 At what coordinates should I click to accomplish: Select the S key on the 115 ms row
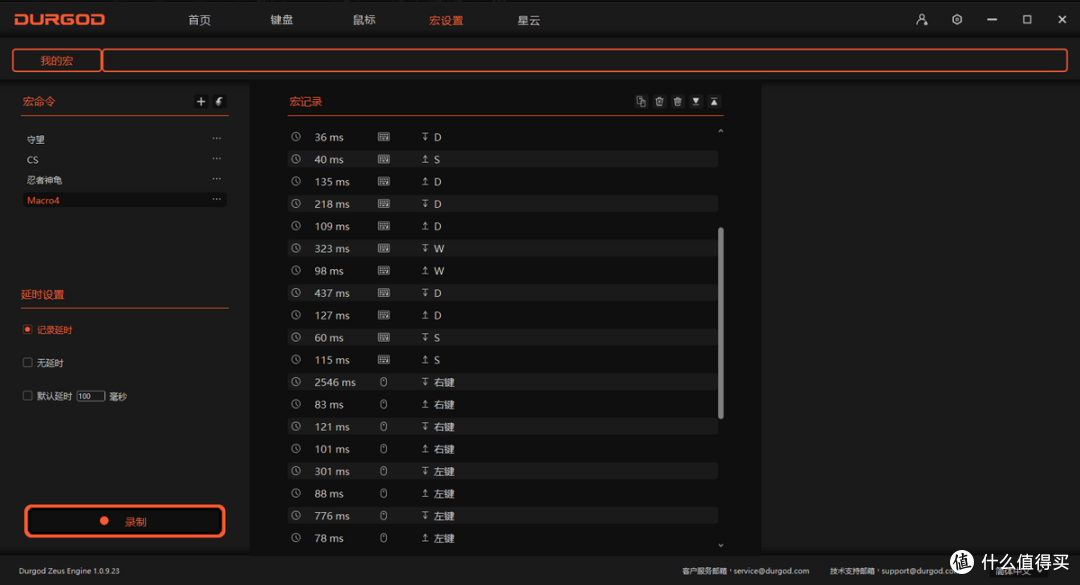tap(437, 360)
